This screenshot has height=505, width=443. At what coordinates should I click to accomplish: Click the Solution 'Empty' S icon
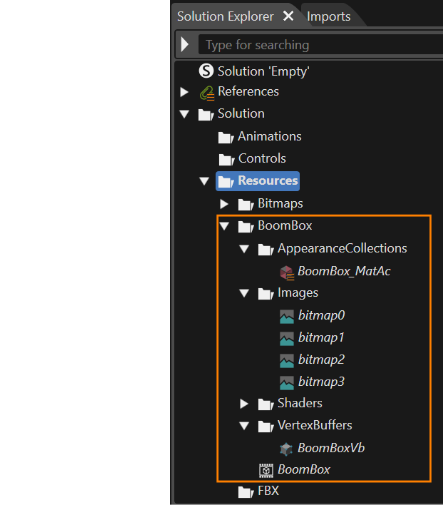click(x=206, y=71)
